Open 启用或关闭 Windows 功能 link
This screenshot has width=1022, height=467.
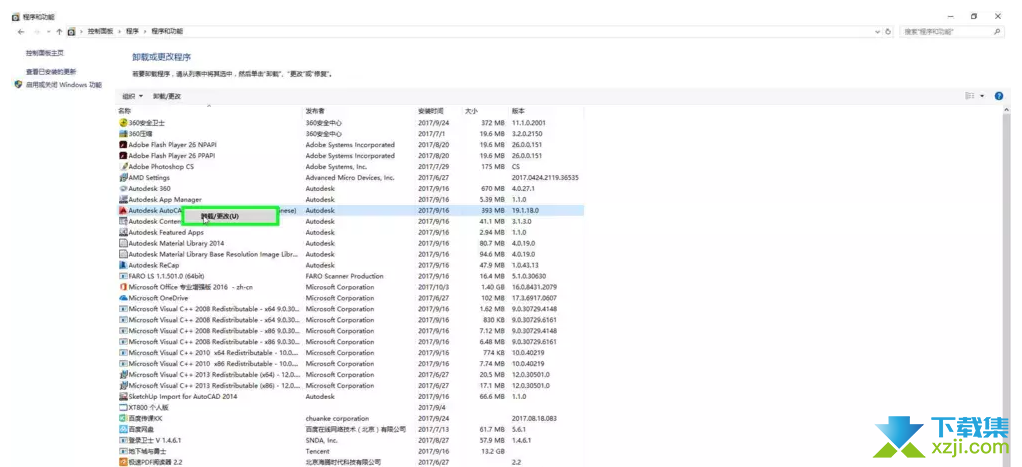click(x=64, y=85)
